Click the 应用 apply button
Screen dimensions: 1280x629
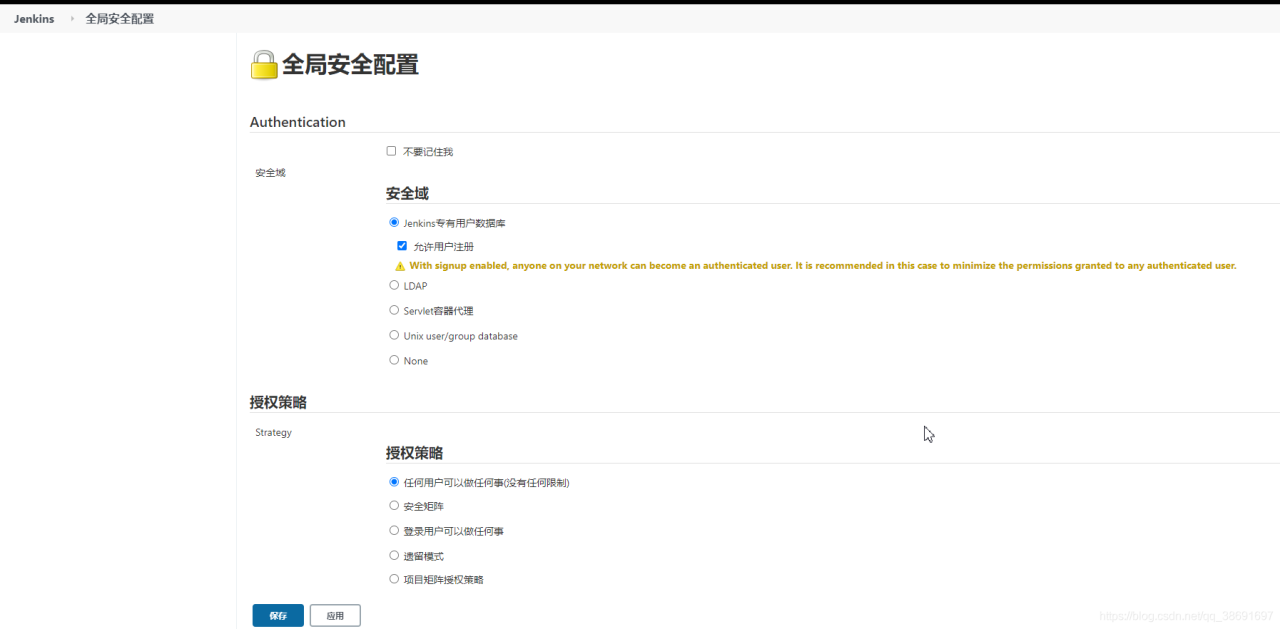[335, 616]
